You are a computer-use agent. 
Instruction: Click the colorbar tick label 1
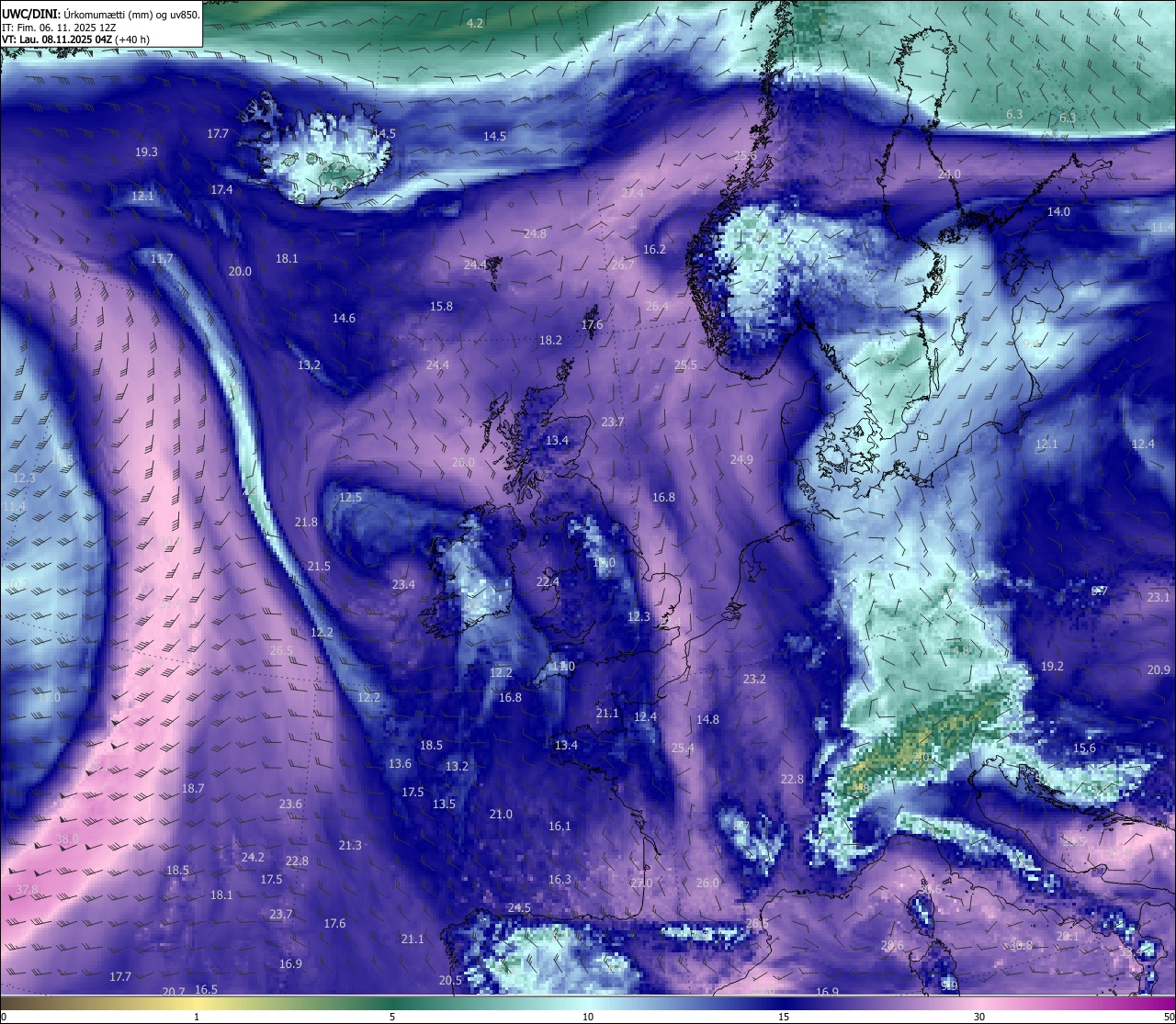[197, 1017]
